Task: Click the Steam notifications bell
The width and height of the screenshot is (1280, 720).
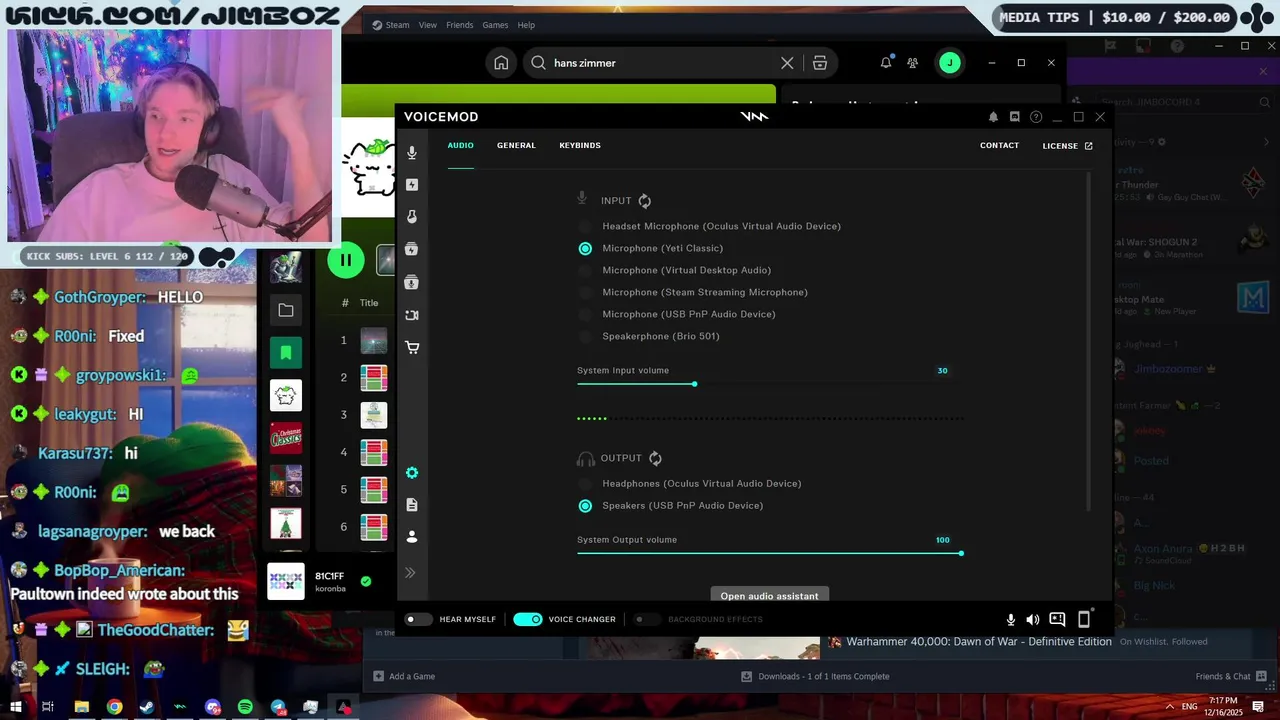Action: tap(885, 63)
